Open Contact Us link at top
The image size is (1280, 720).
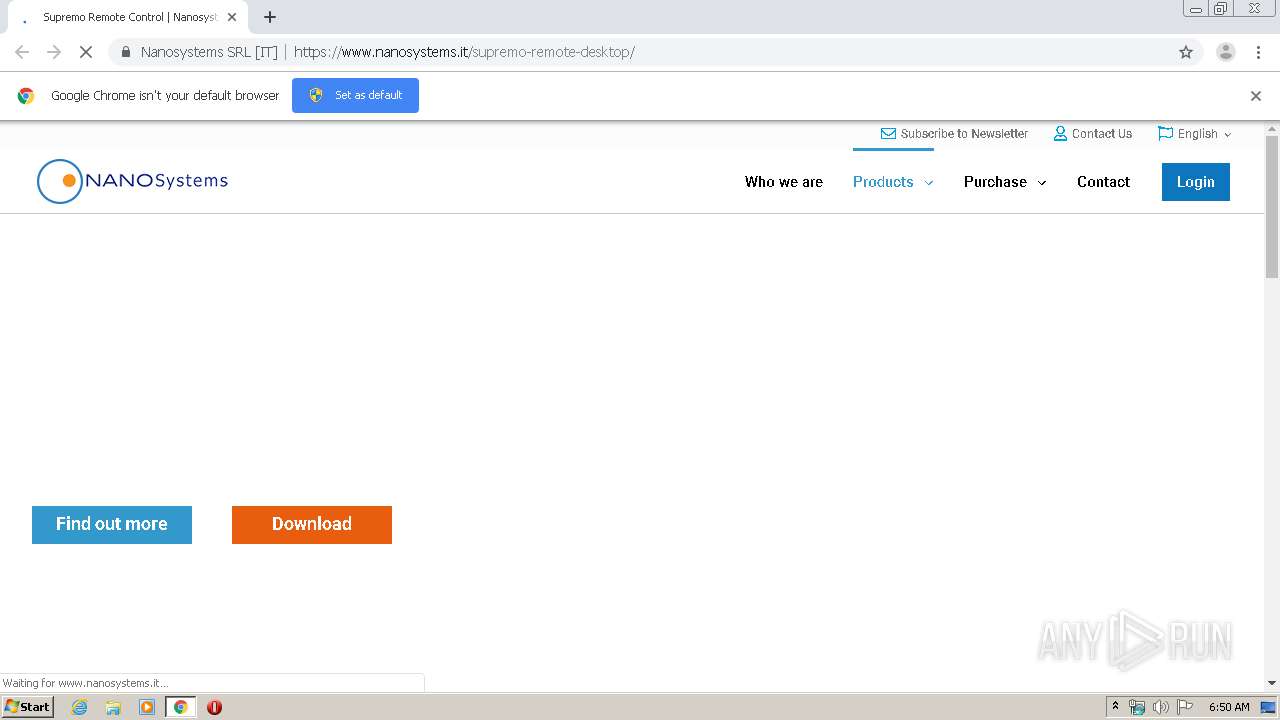(1093, 133)
